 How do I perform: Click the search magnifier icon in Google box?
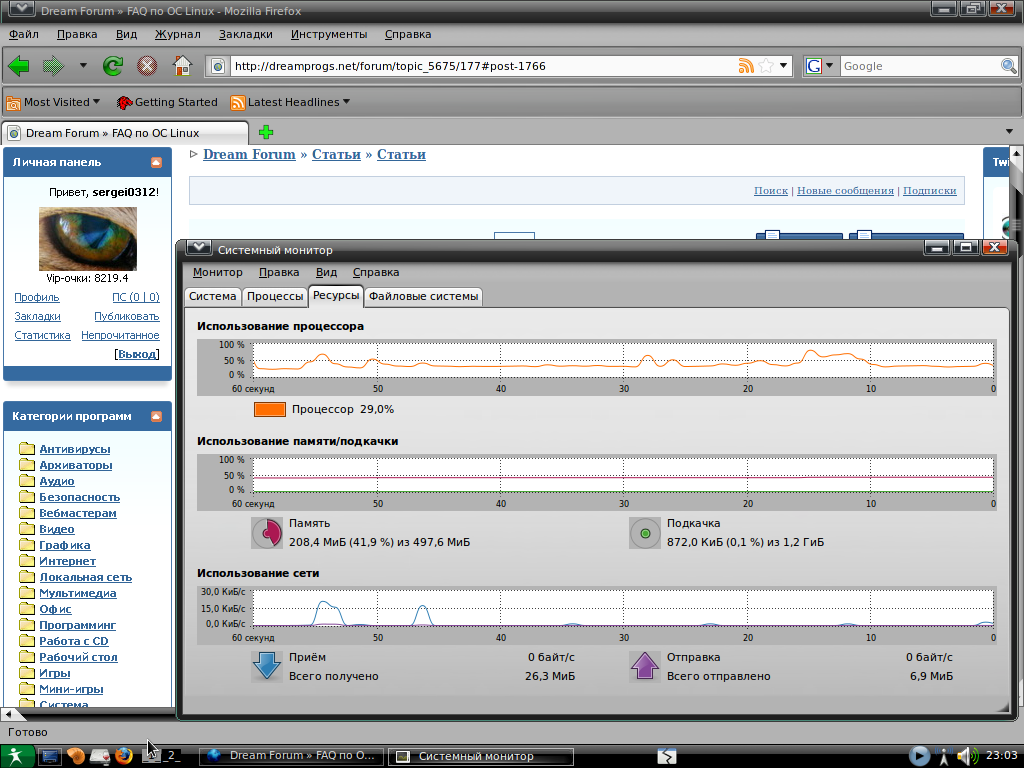tap(1008, 66)
